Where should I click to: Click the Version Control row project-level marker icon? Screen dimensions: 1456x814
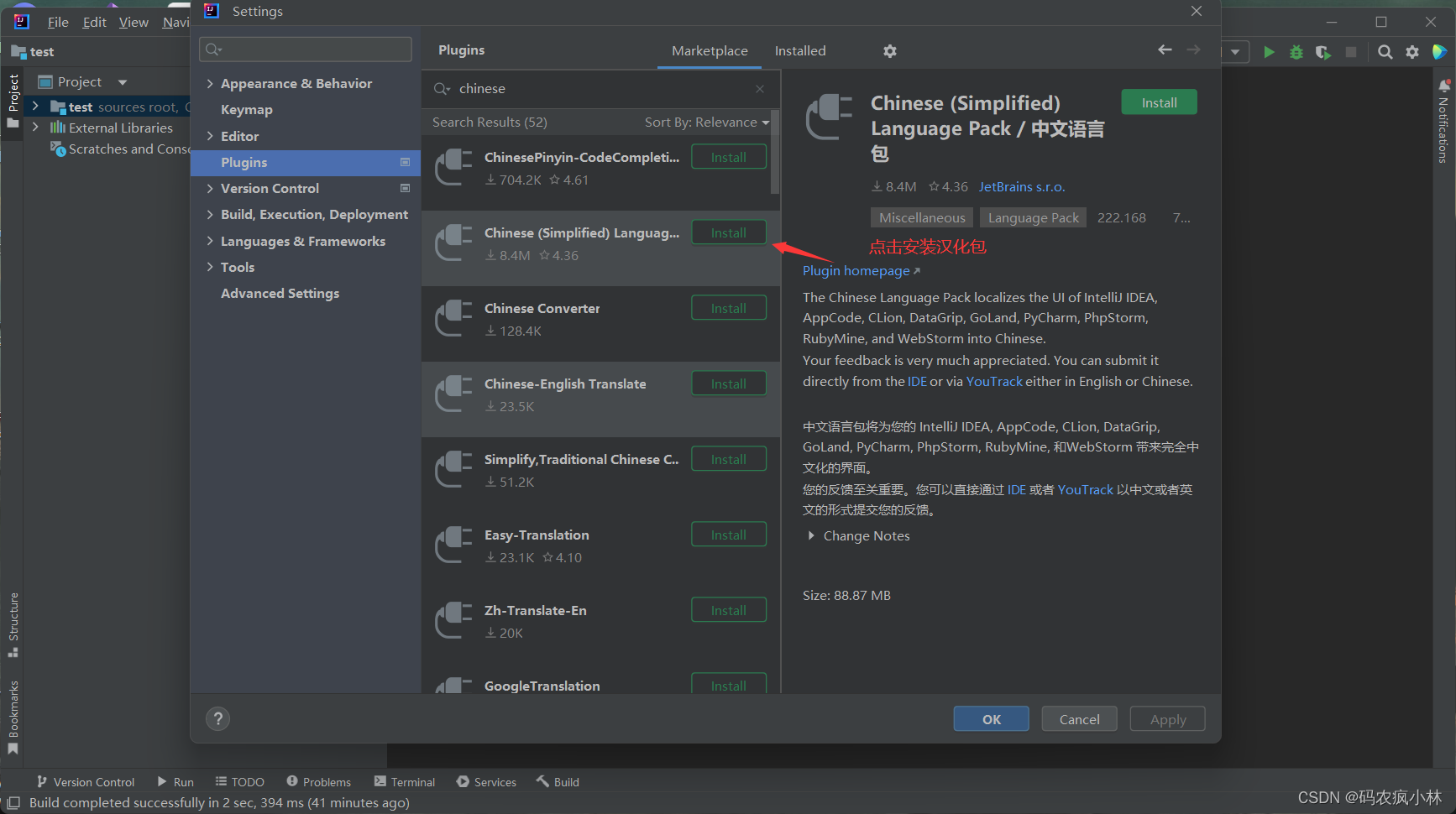point(405,188)
